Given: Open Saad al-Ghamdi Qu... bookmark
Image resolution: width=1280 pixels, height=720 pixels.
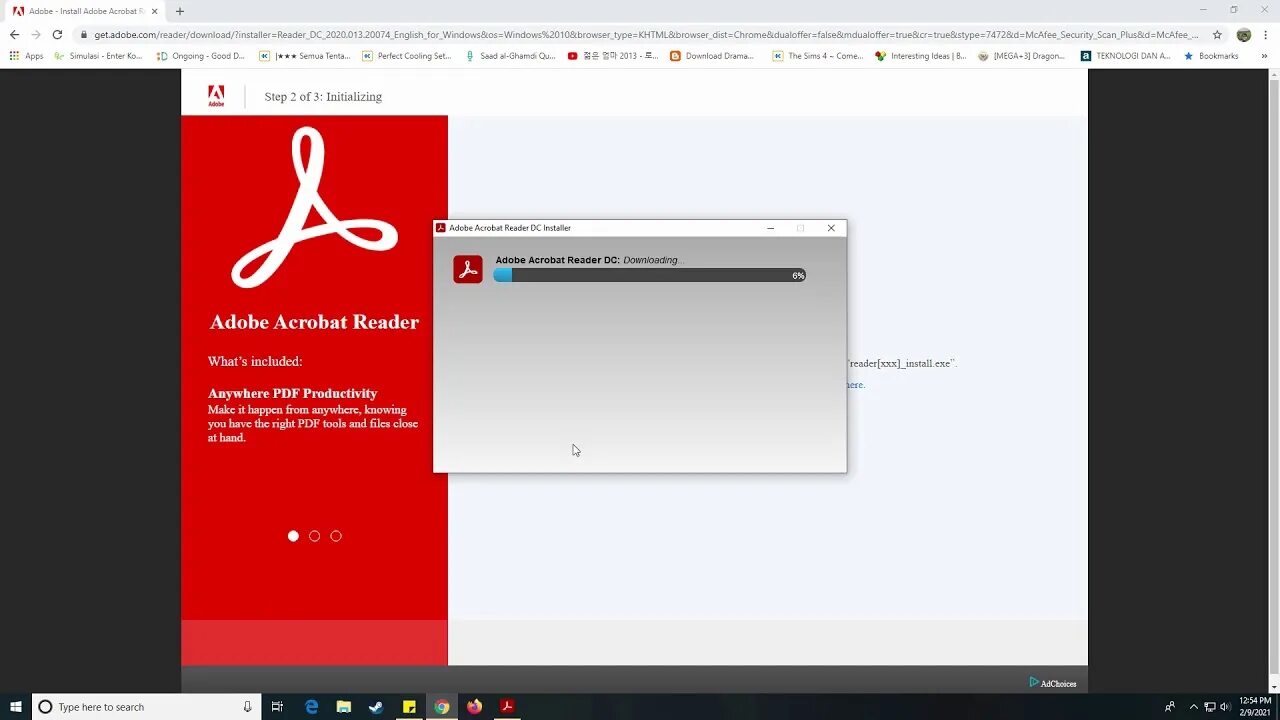Looking at the screenshot, I should point(510,56).
